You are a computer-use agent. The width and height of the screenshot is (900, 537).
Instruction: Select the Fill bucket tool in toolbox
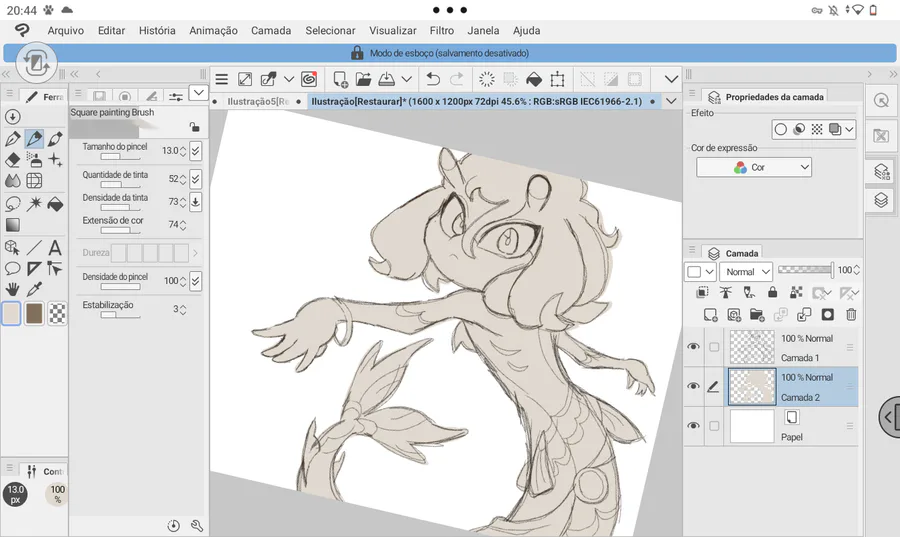tap(56, 204)
